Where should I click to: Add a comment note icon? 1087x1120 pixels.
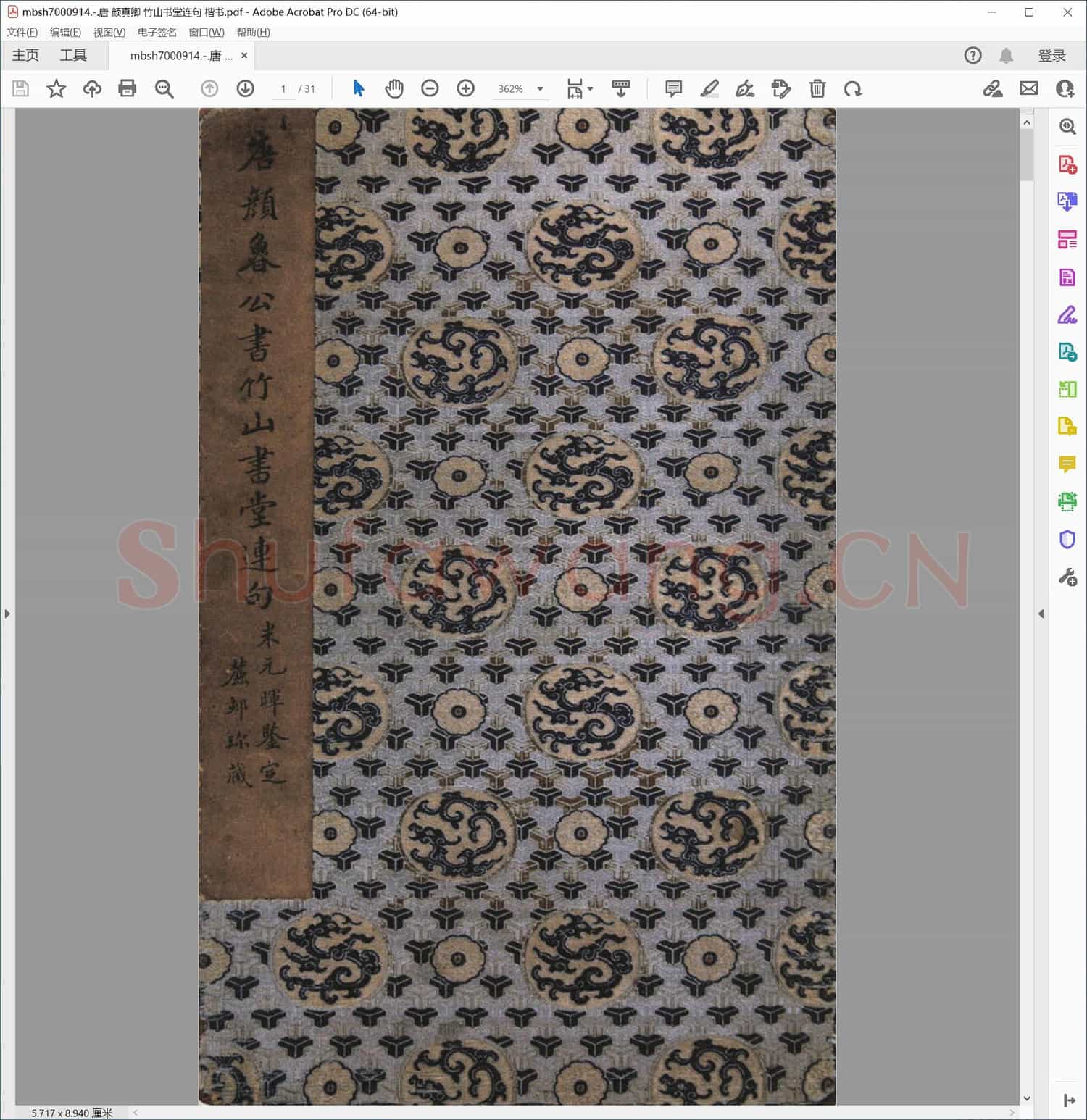[673, 88]
